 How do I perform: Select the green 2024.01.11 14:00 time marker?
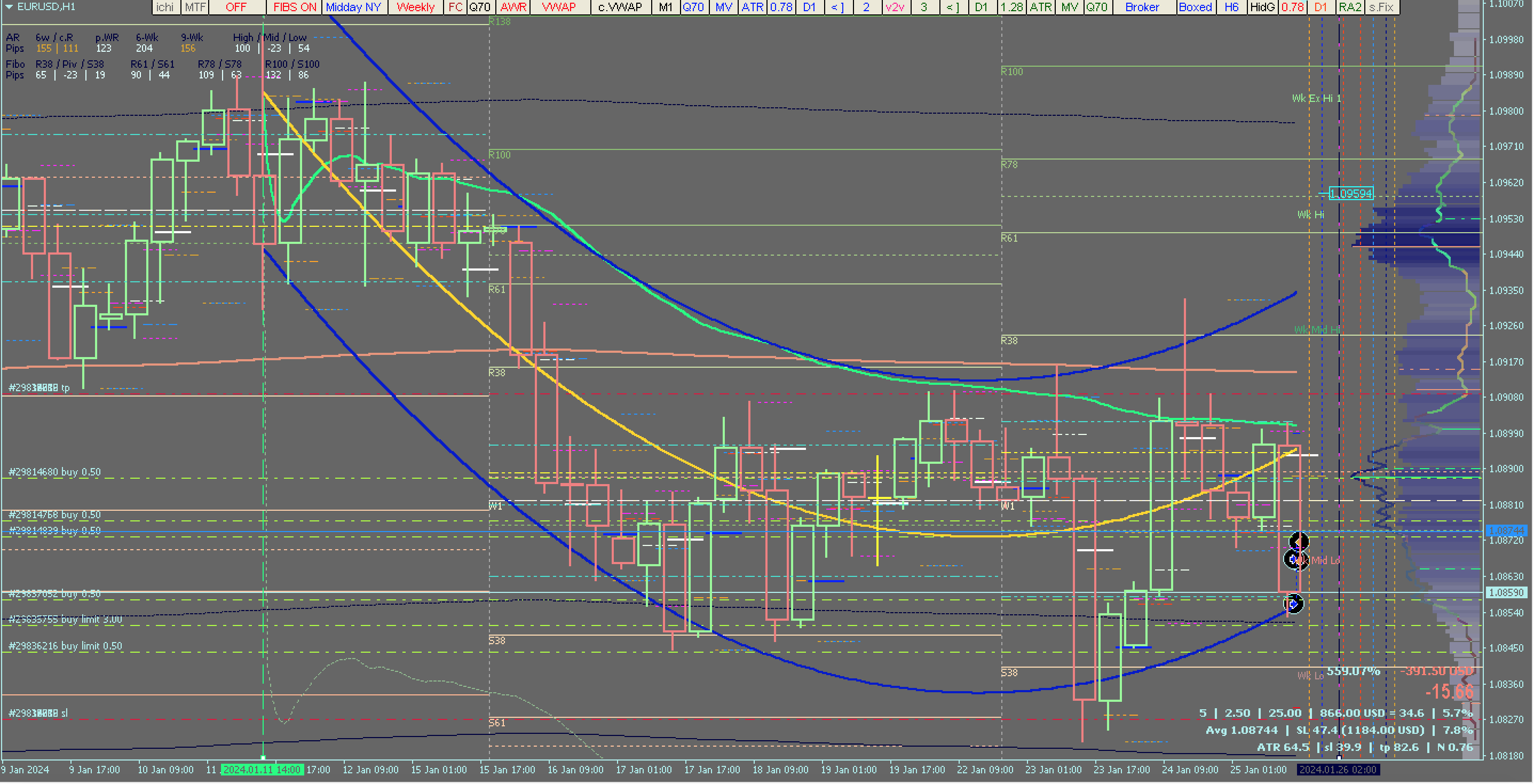pos(262,770)
